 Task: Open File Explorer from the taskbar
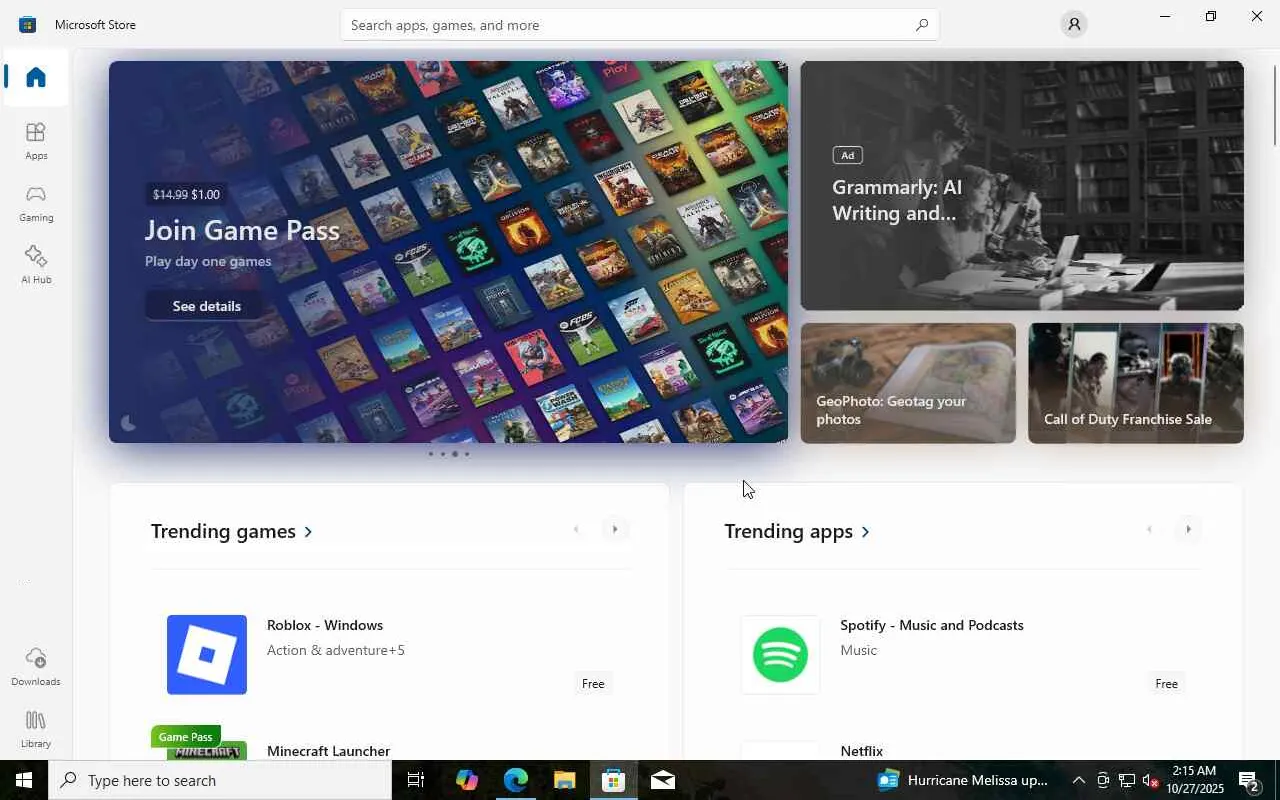[x=565, y=780]
